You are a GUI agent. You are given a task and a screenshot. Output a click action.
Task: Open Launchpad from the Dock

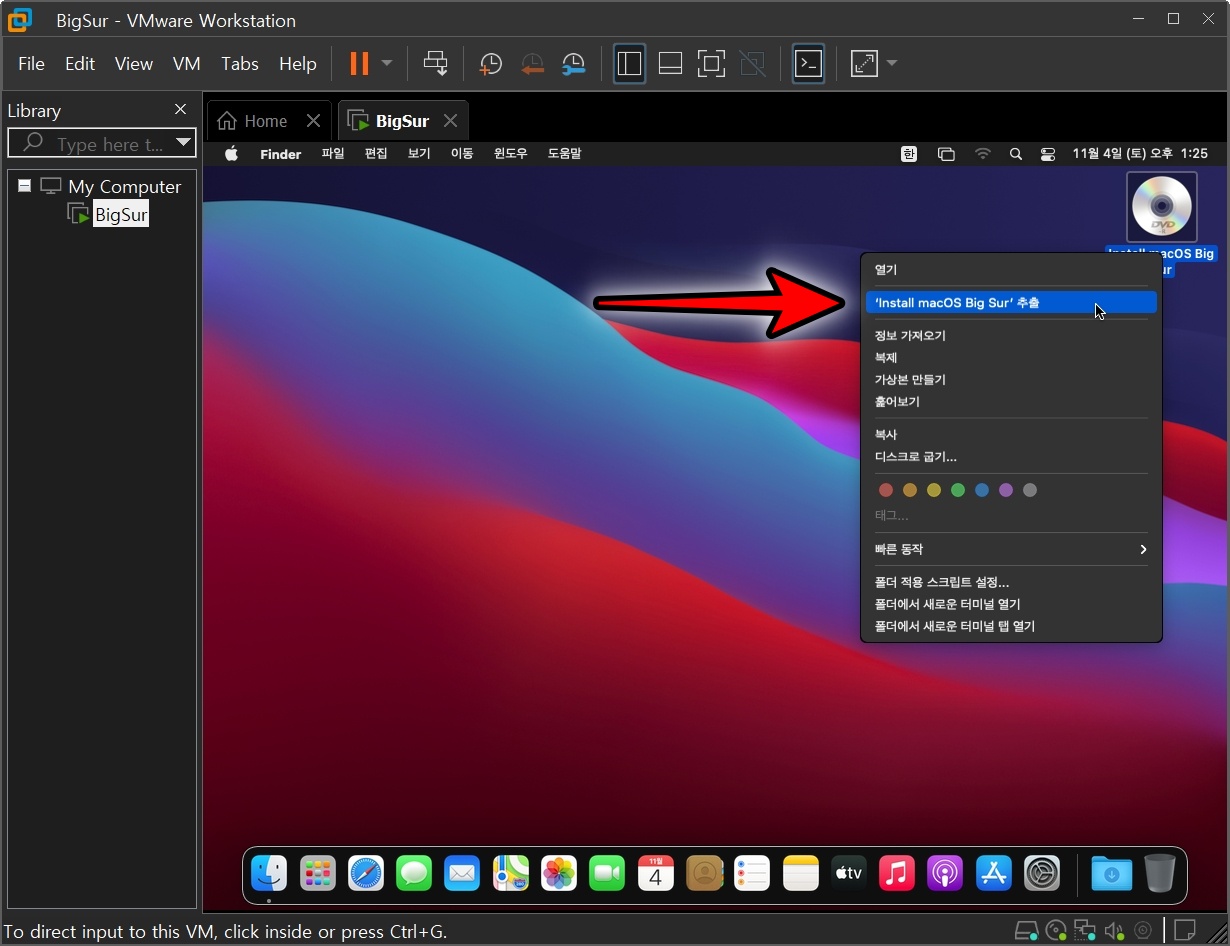pyautogui.click(x=318, y=873)
